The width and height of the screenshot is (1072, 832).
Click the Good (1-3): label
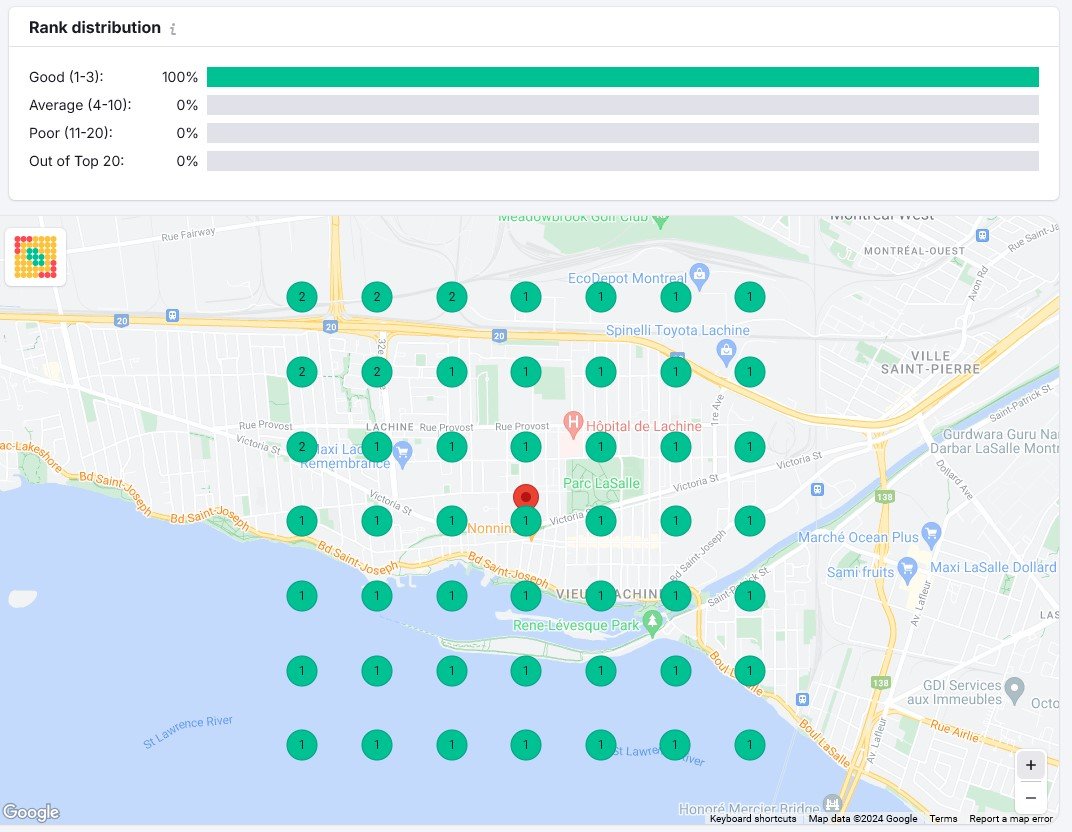click(x=66, y=77)
